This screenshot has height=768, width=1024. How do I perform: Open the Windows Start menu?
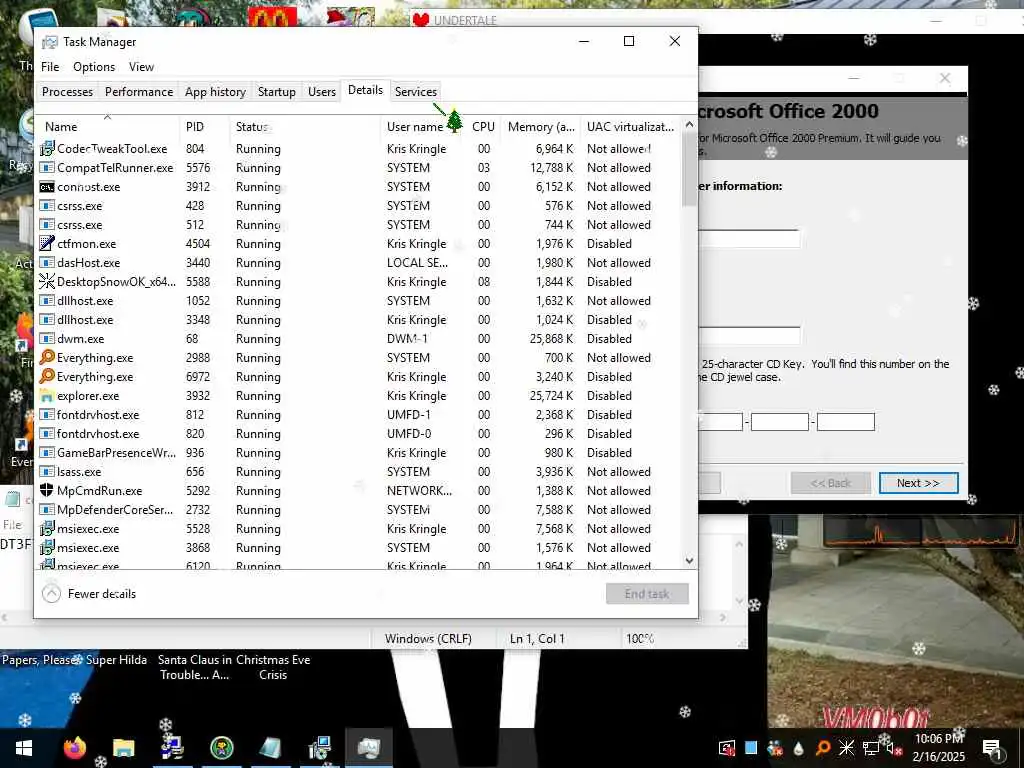[24, 748]
